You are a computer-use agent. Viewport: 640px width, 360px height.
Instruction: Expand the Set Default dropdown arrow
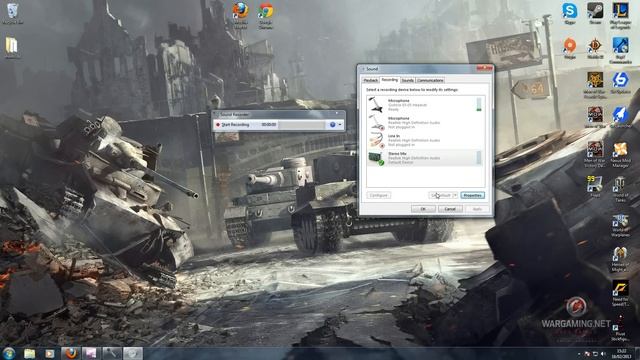coord(455,196)
